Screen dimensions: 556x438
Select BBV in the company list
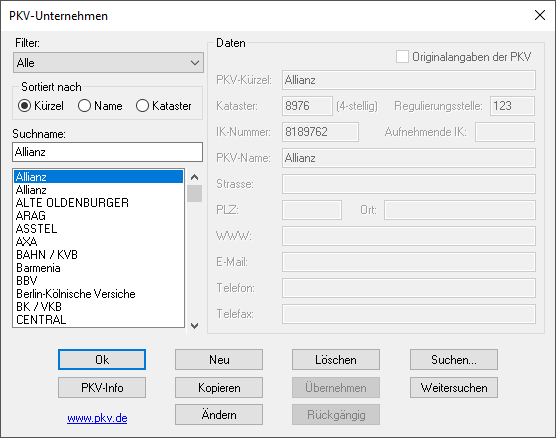point(99,281)
